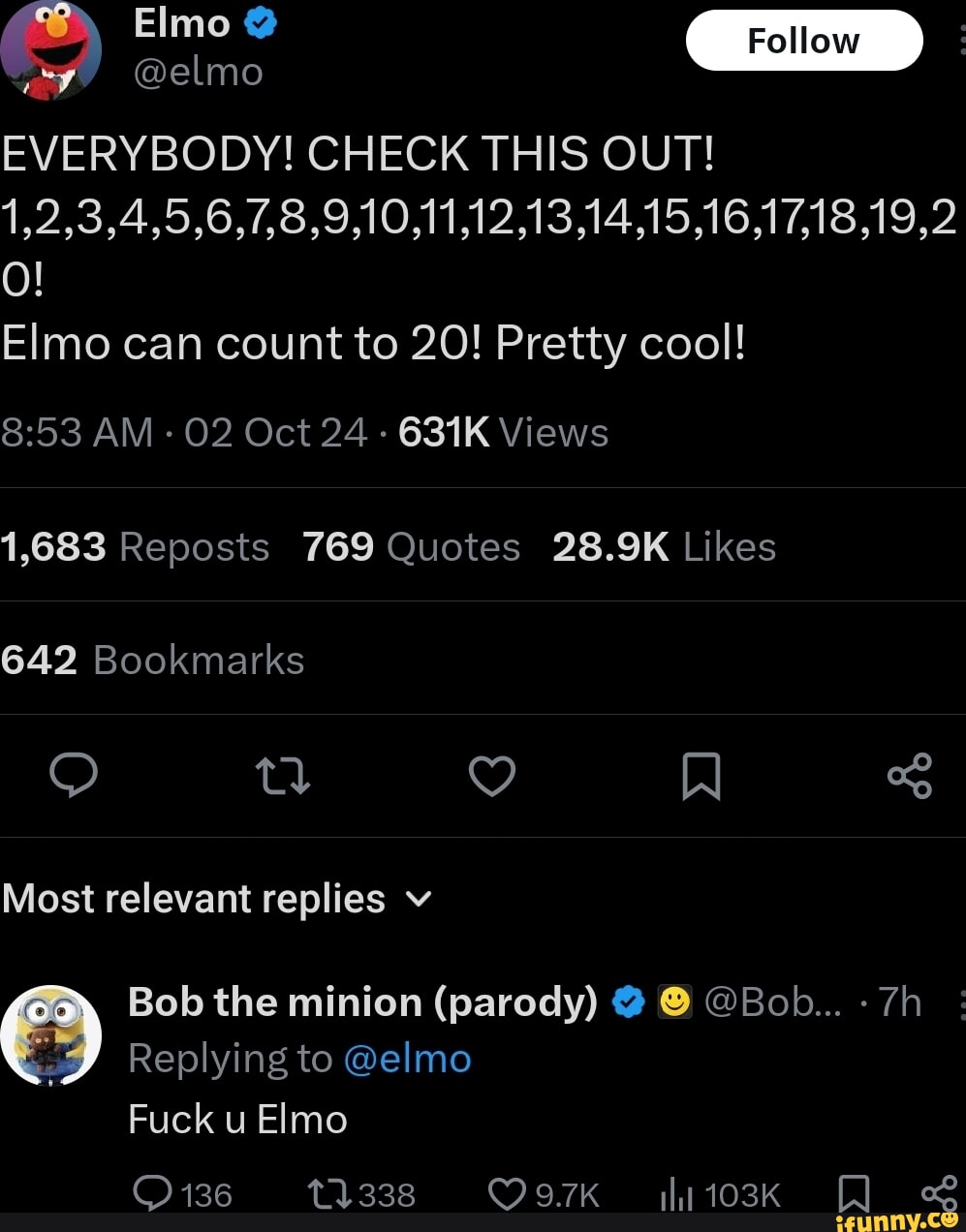Bookmark Elmo's post
This screenshot has height=1232, width=966.
click(x=701, y=776)
